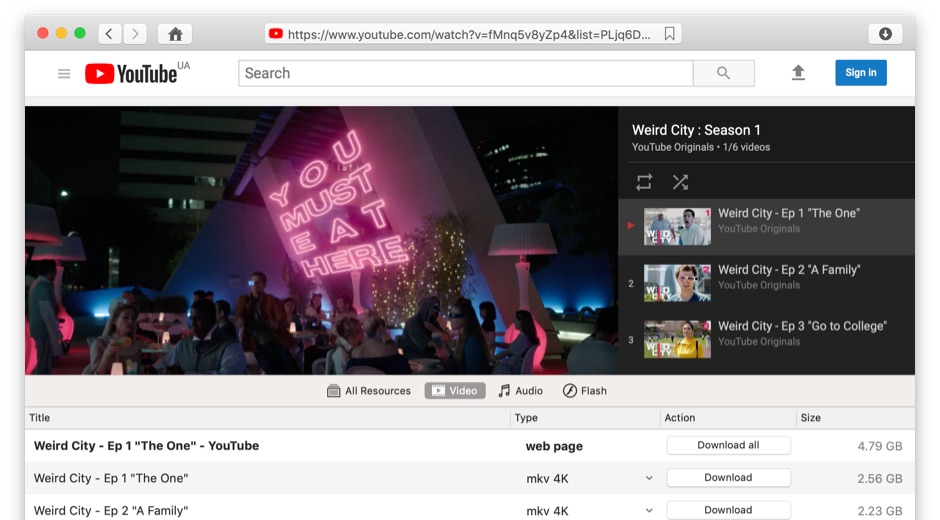Toggle playlist loop icon
This screenshot has width=940, height=520.
(x=644, y=182)
